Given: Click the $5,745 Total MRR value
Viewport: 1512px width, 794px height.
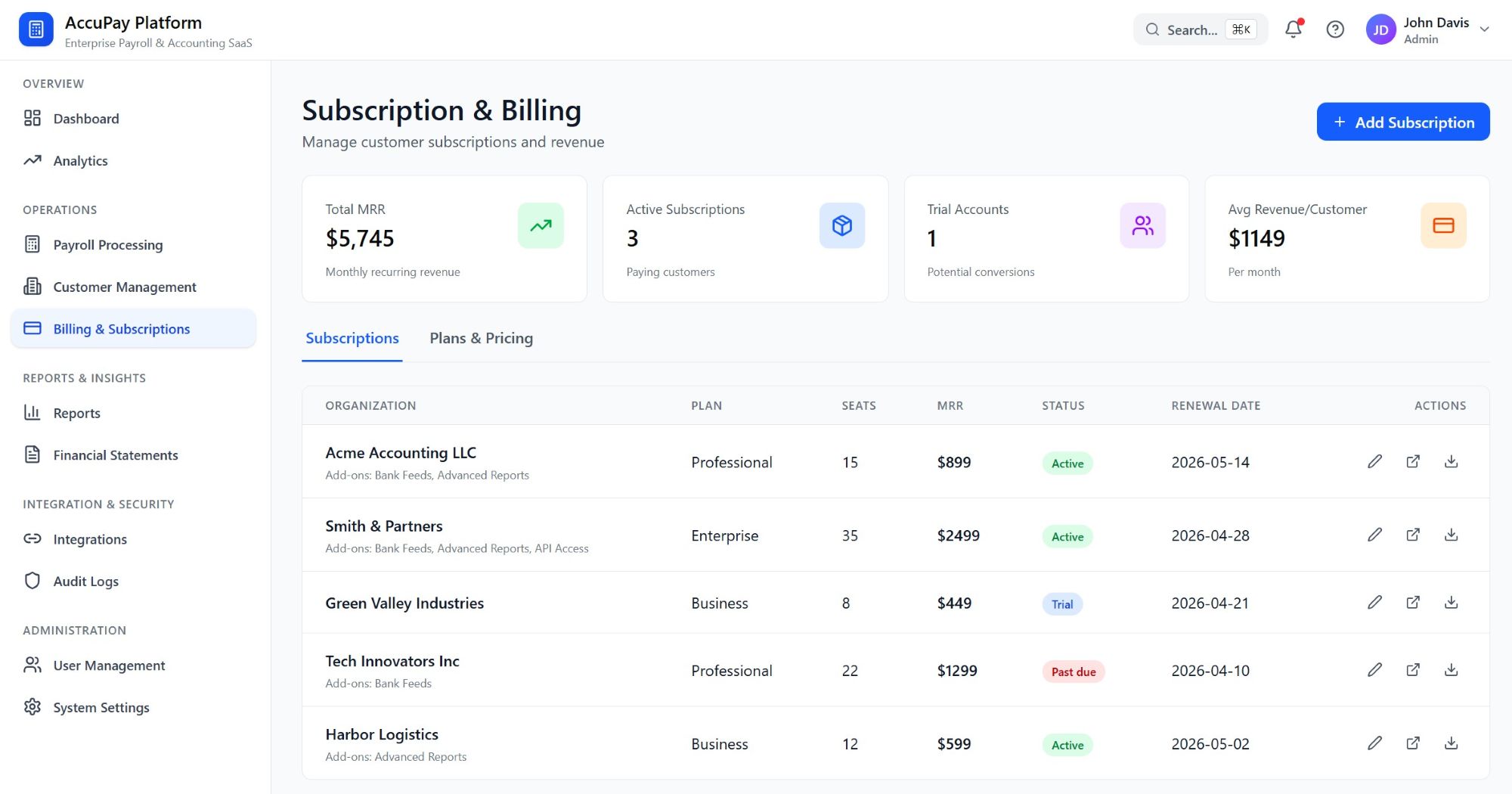Looking at the screenshot, I should (x=360, y=238).
